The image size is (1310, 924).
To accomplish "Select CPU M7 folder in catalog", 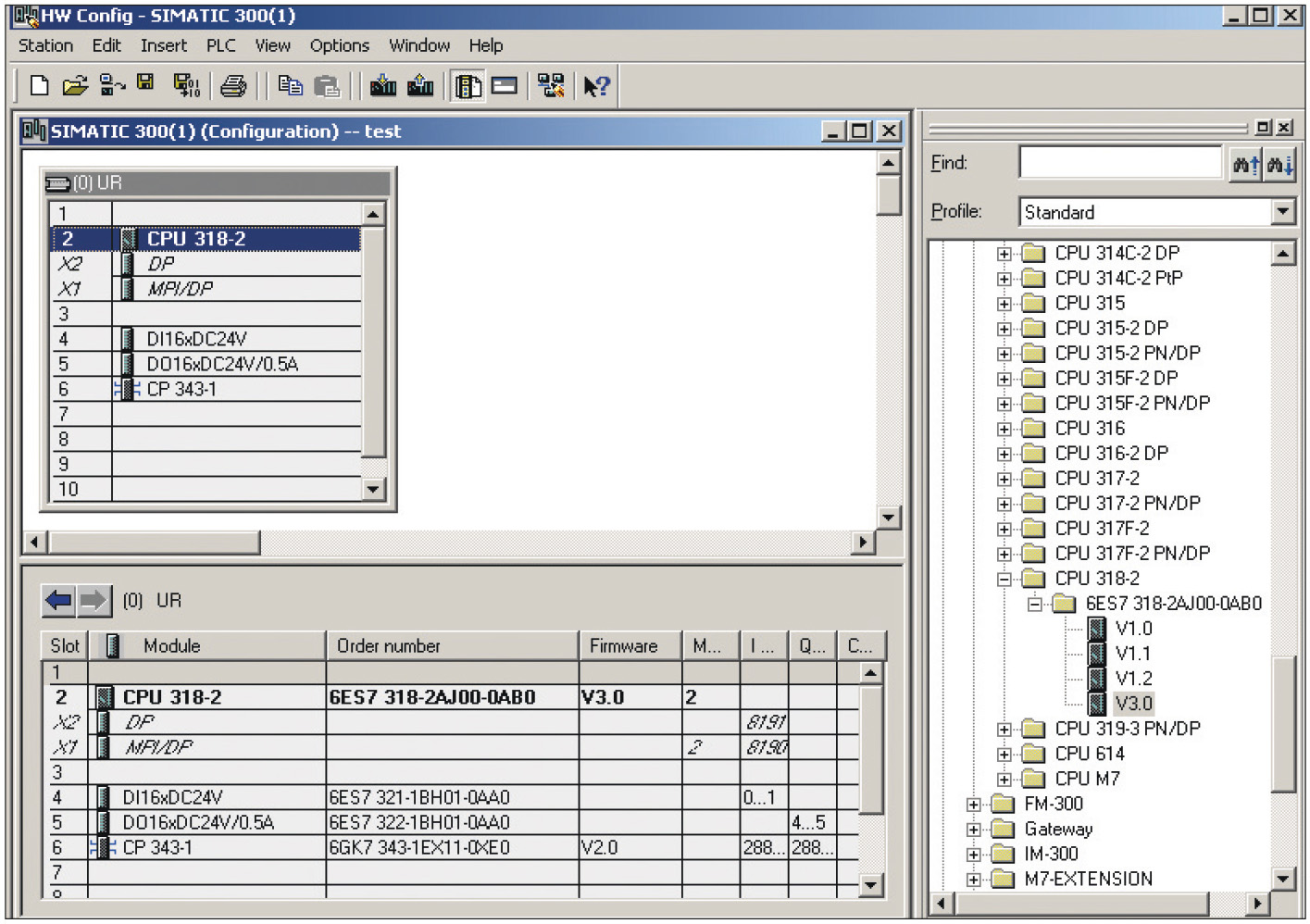I will [x=1087, y=780].
